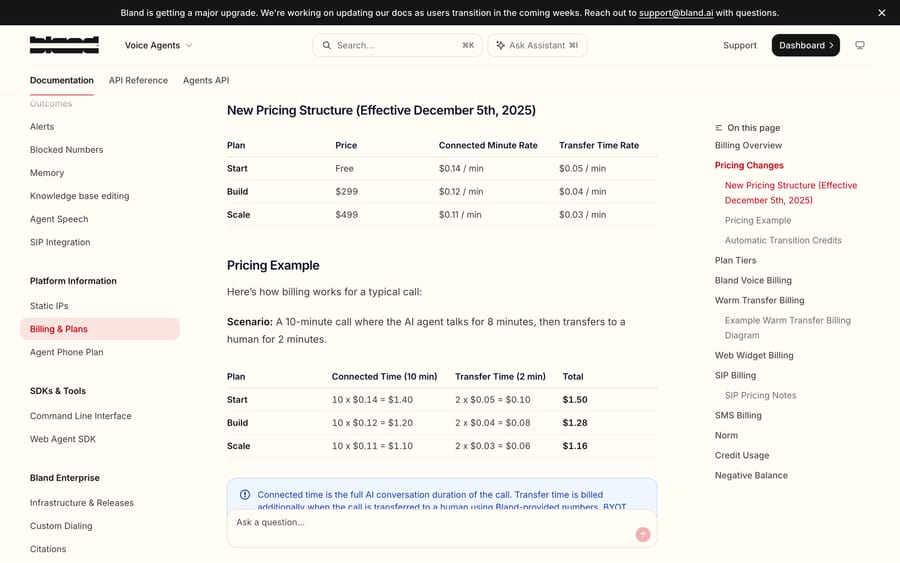Open Custom Dialing sidebar page
The width and height of the screenshot is (900, 563).
click(x=61, y=526)
